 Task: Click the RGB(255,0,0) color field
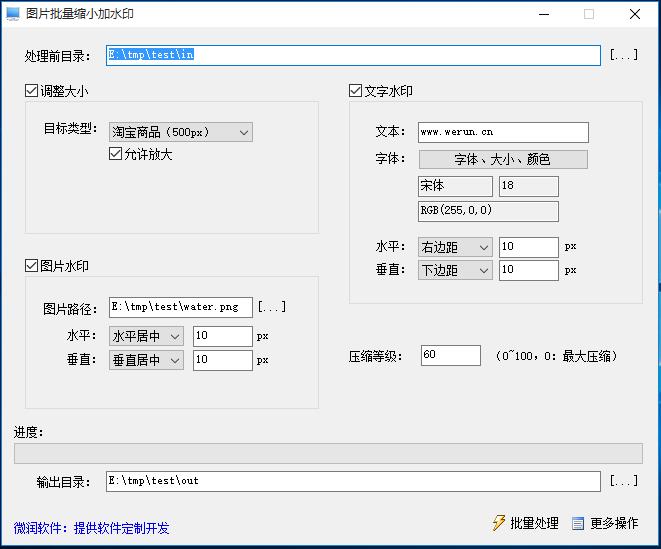click(x=488, y=211)
